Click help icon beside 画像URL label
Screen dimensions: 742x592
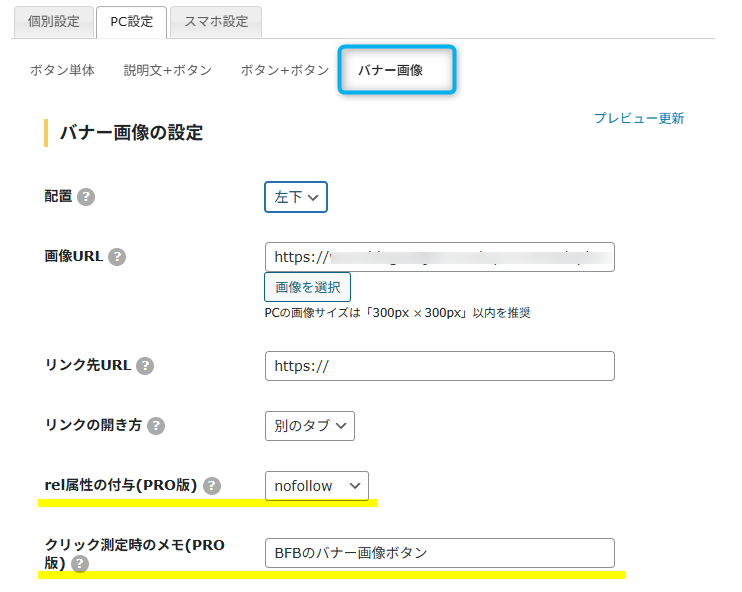tap(117, 257)
